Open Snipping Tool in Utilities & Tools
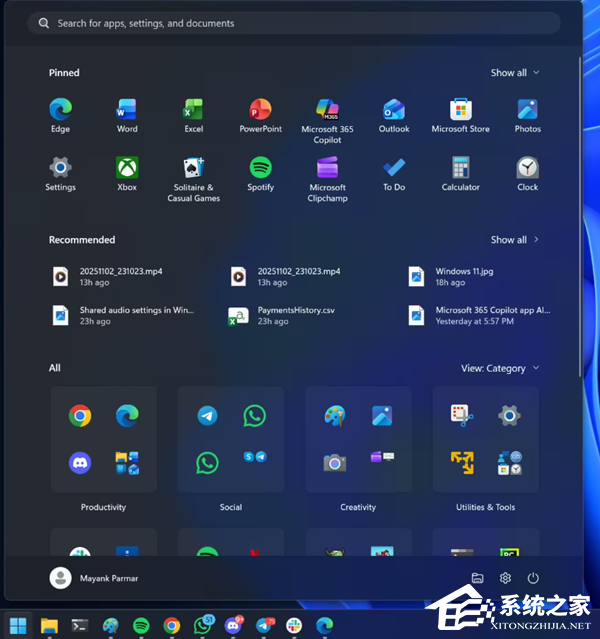The width and height of the screenshot is (600, 639). pos(462,416)
